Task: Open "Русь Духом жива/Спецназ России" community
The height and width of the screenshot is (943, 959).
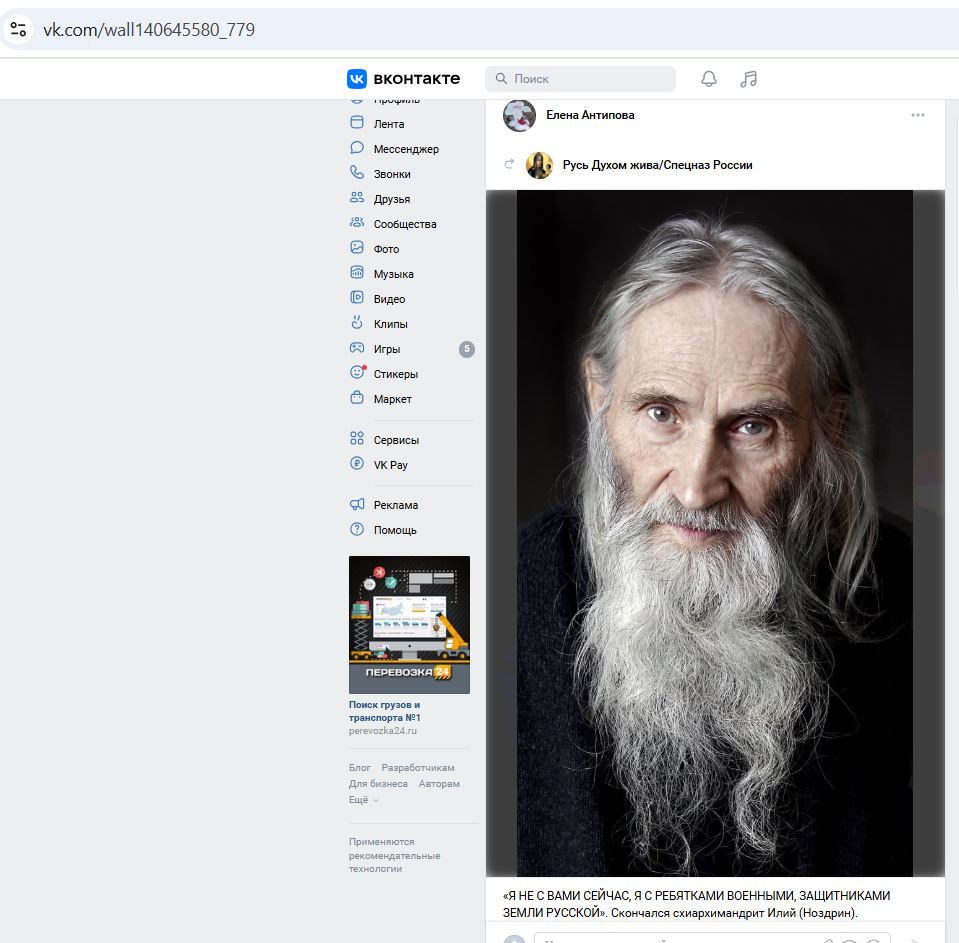Action: [657, 165]
